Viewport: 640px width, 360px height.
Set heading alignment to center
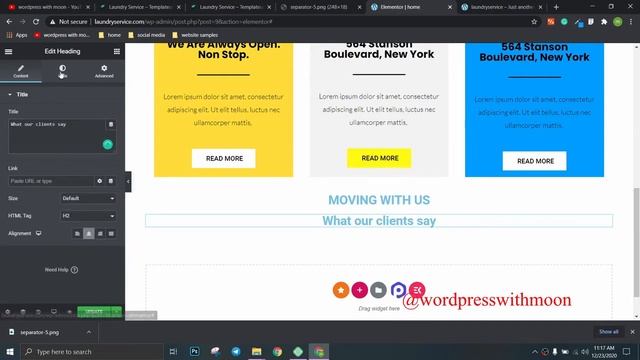89,233
